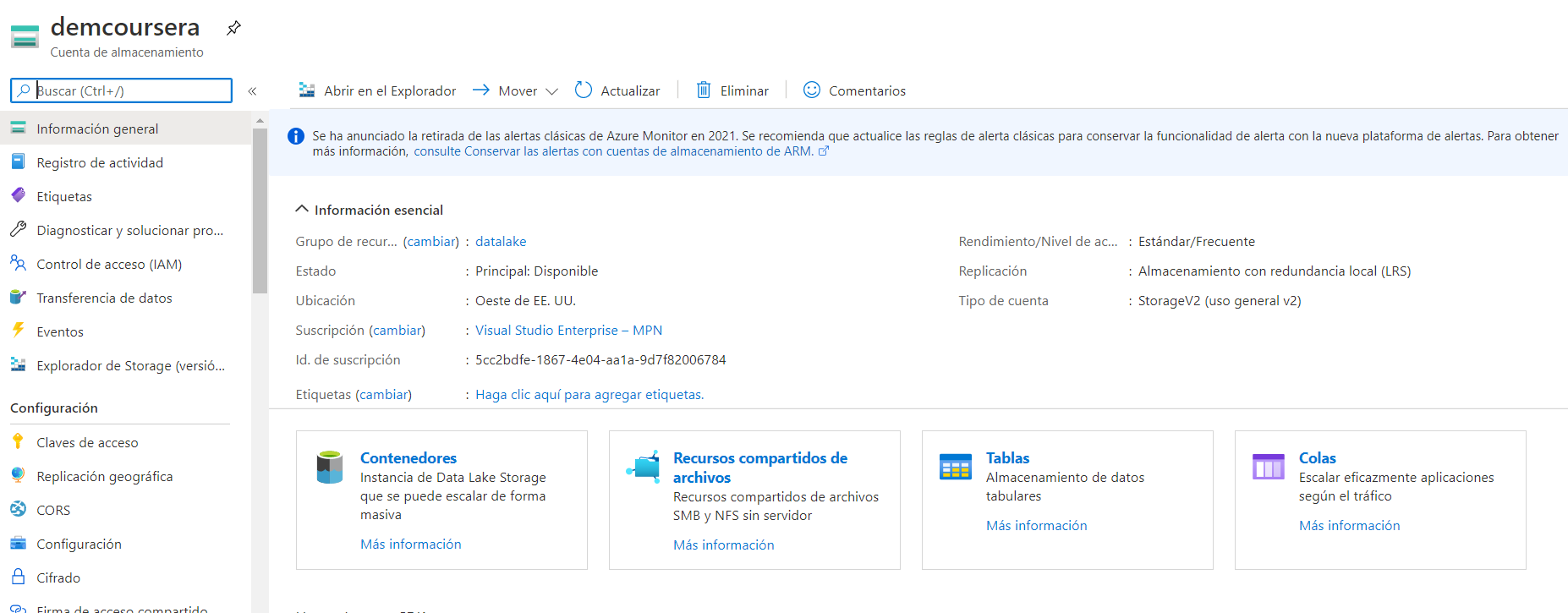Click the Registro de actividad icon

[x=18, y=161]
